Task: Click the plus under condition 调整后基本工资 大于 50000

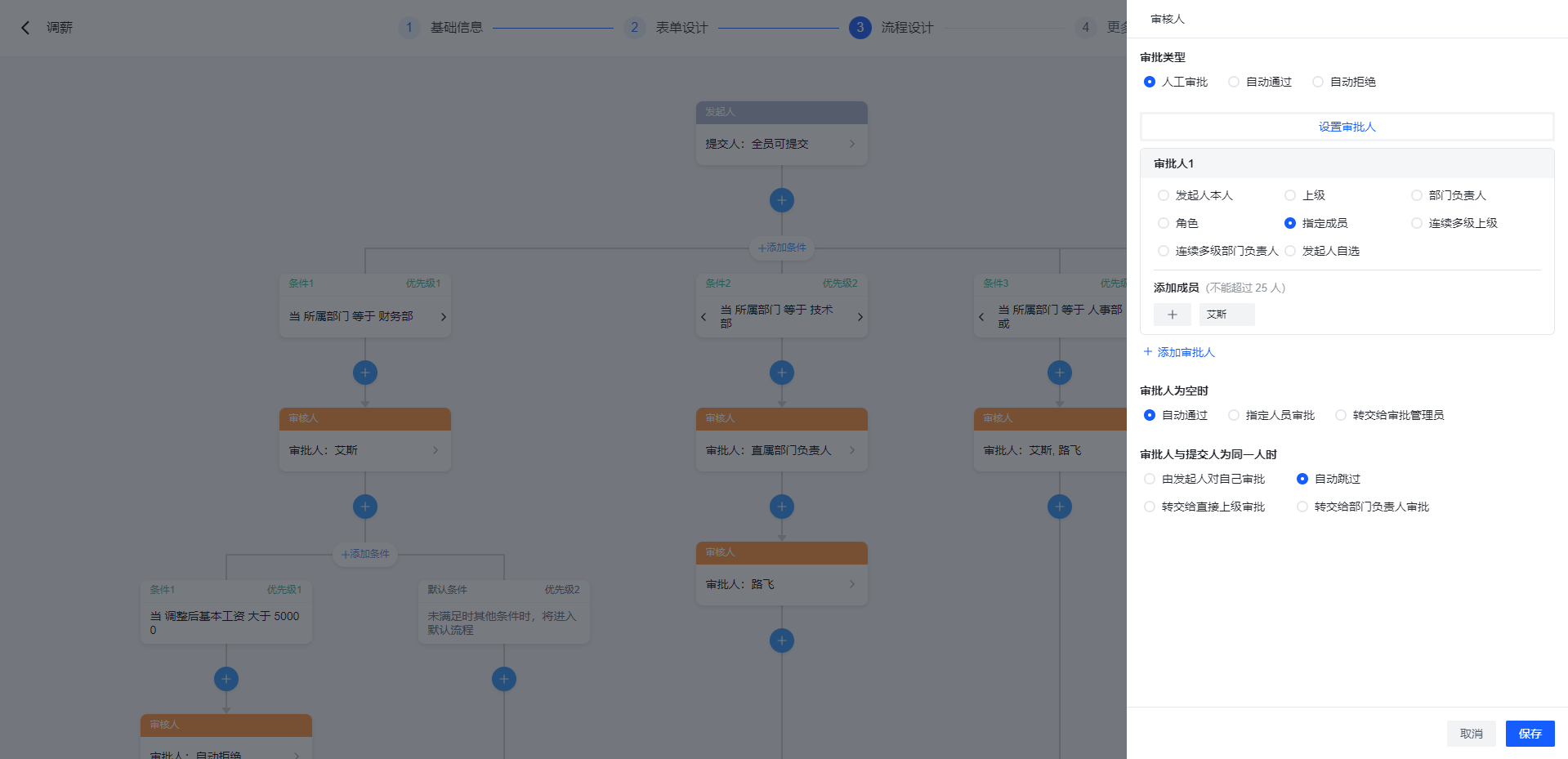Action: click(x=226, y=678)
